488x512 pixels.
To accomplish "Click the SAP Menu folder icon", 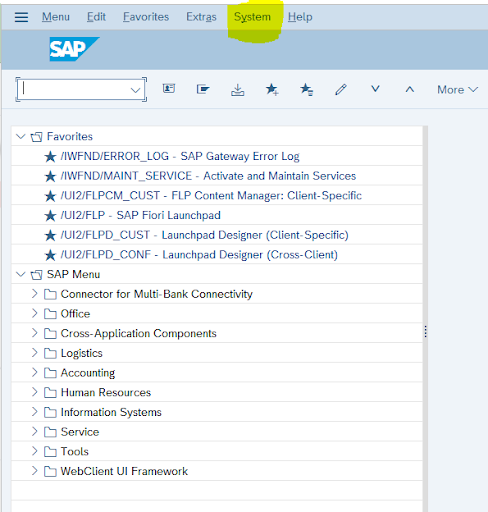I will pos(36,275).
